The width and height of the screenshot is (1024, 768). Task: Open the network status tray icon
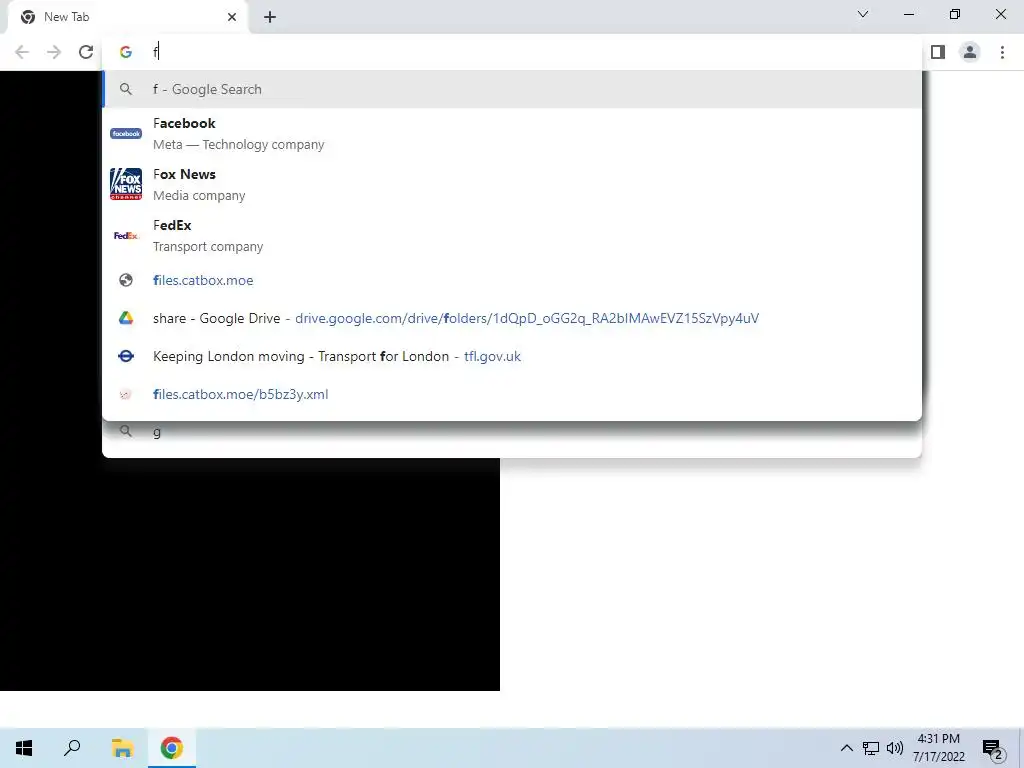(x=871, y=748)
